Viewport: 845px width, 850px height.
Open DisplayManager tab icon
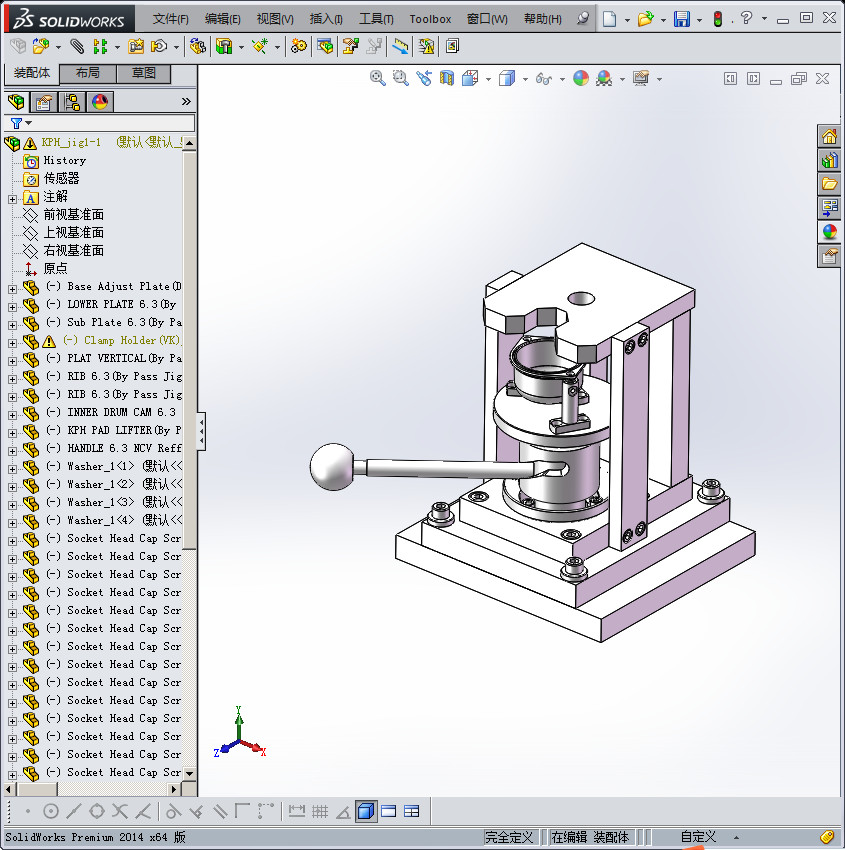pos(100,102)
